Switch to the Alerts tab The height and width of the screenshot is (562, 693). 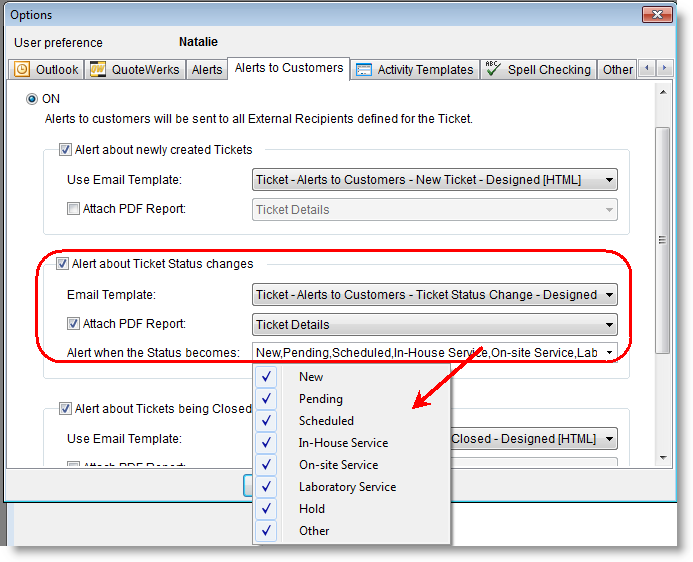[207, 70]
